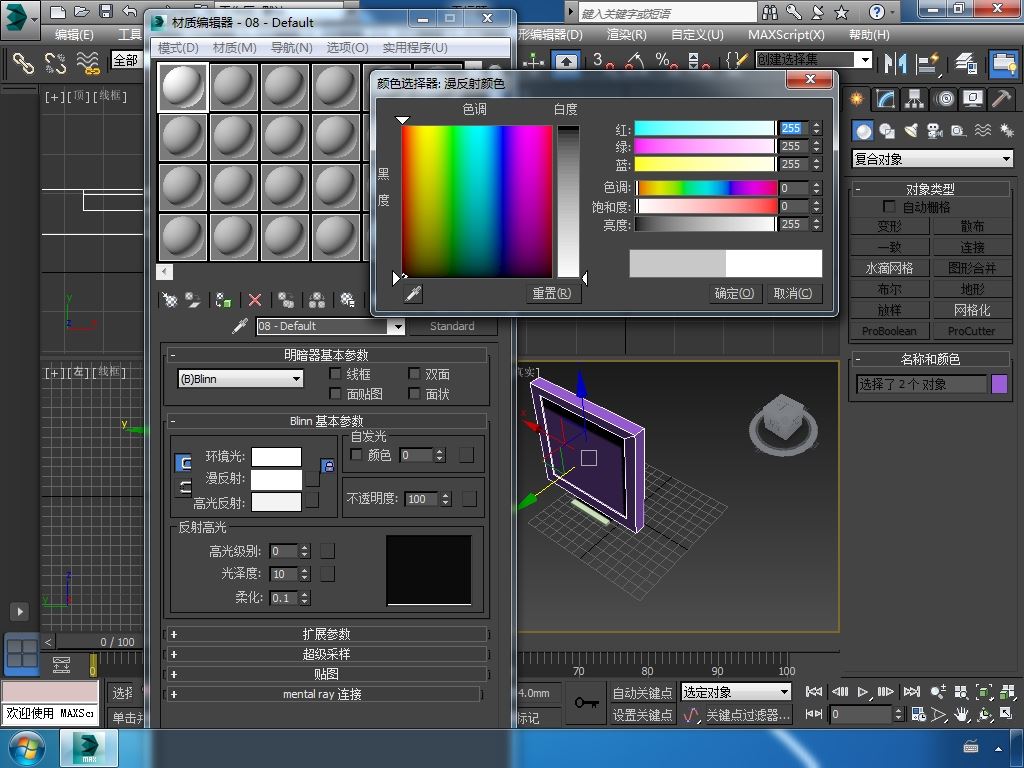Enable the 双面 (2-Sided) checkbox
Screen dimensions: 1024x768
pyautogui.click(x=414, y=374)
